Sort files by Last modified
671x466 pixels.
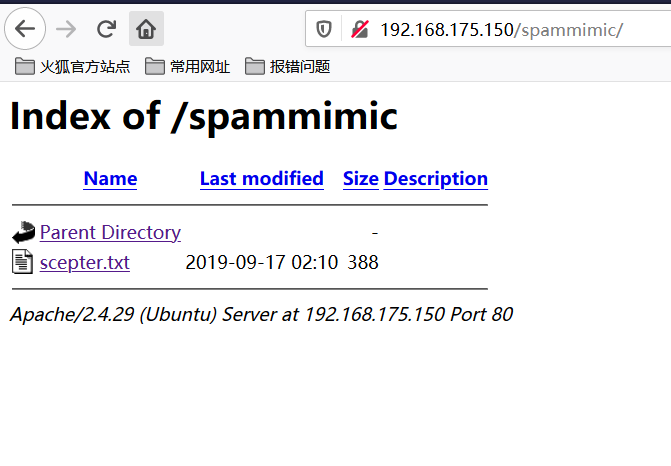point(261,179)
